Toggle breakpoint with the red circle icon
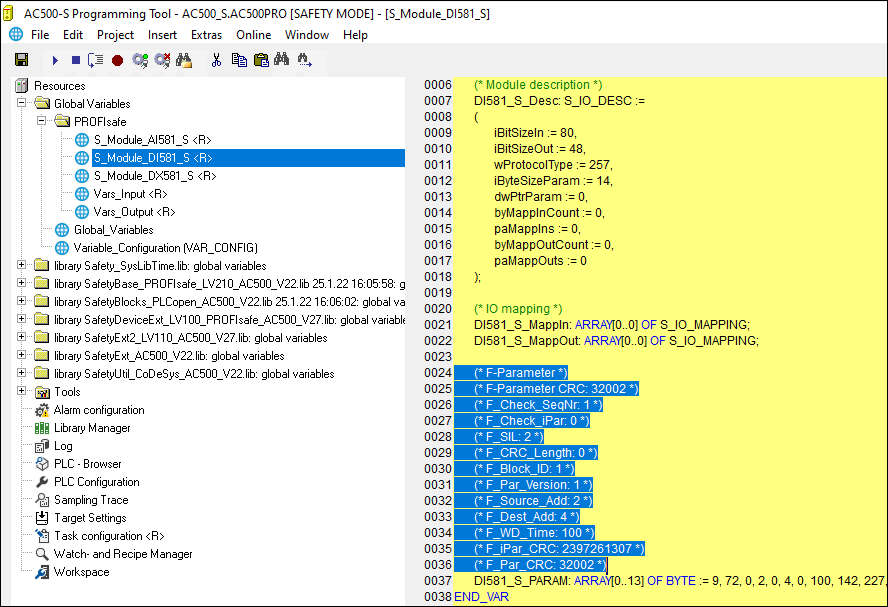Screen dimensions: 888x607 [117, 60]
